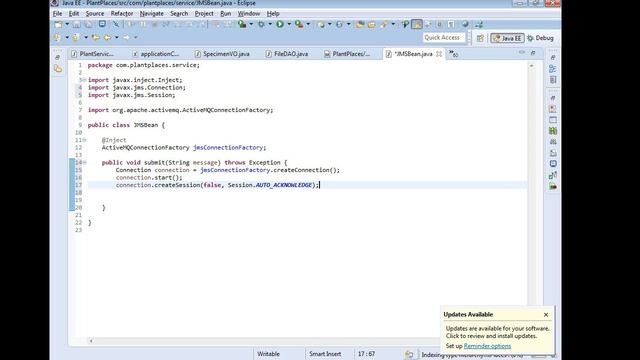The width and height of the screenshot is (640, 360).
Task: Toggle Mark Occurrences highlighter button
Action: coord(417,24)
